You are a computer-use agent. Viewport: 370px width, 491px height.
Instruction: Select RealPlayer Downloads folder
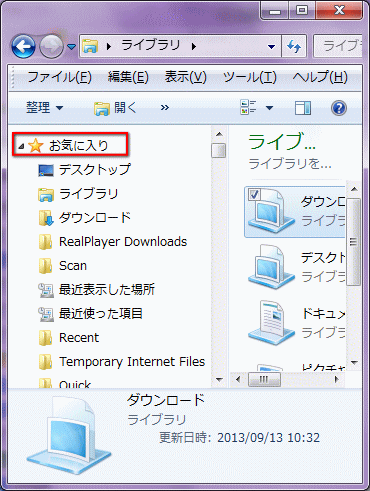(123, 242)
